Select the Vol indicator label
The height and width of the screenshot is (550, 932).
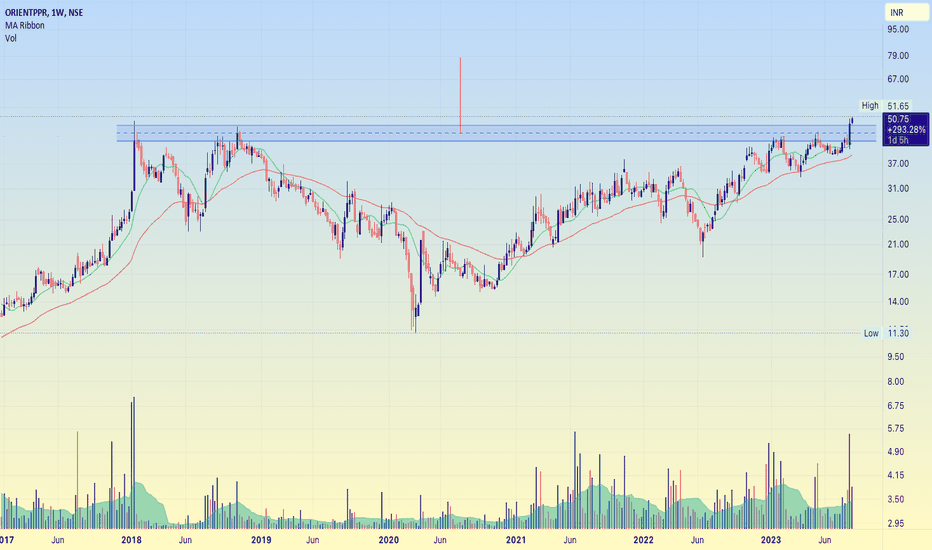[11, 39]
